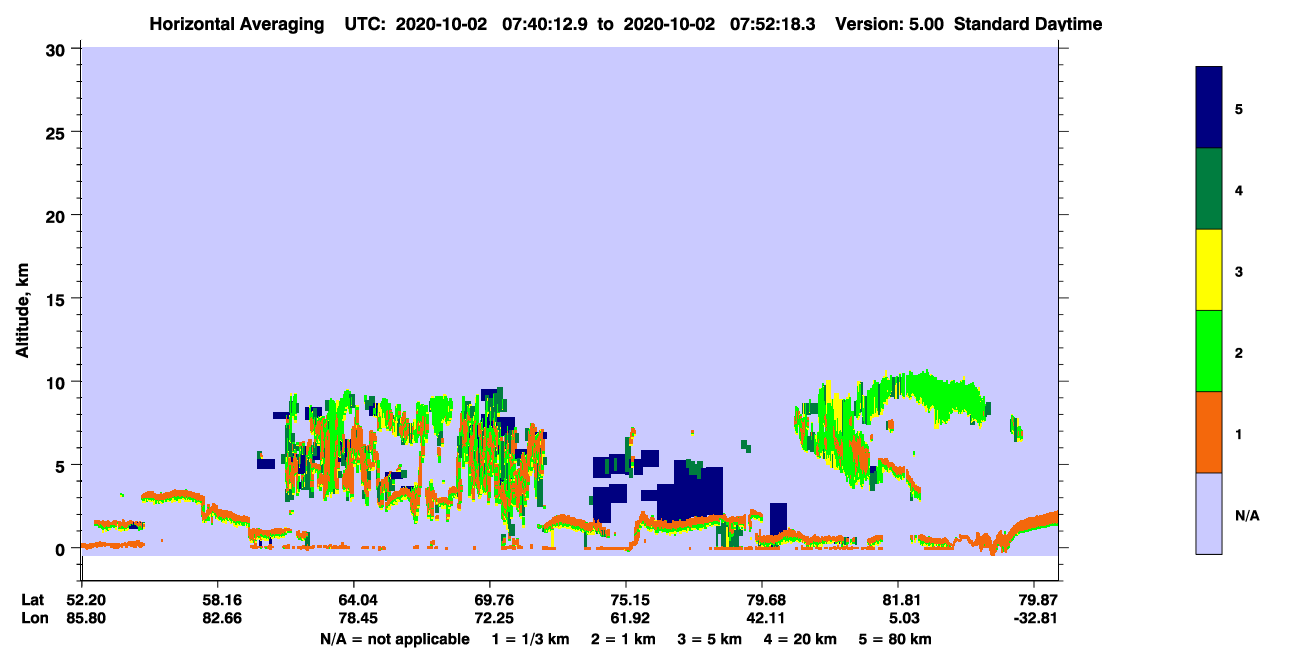This screenshot has width=1300, height=667.
Task: Click the orange colorbar segment for 1
Action: click(x=1209, y=432)
